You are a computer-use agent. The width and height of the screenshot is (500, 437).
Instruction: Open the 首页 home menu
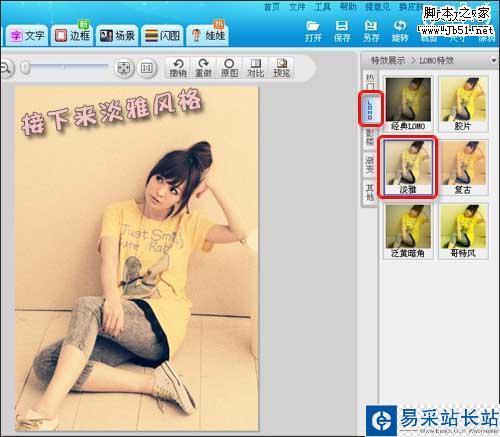[272, 7]
